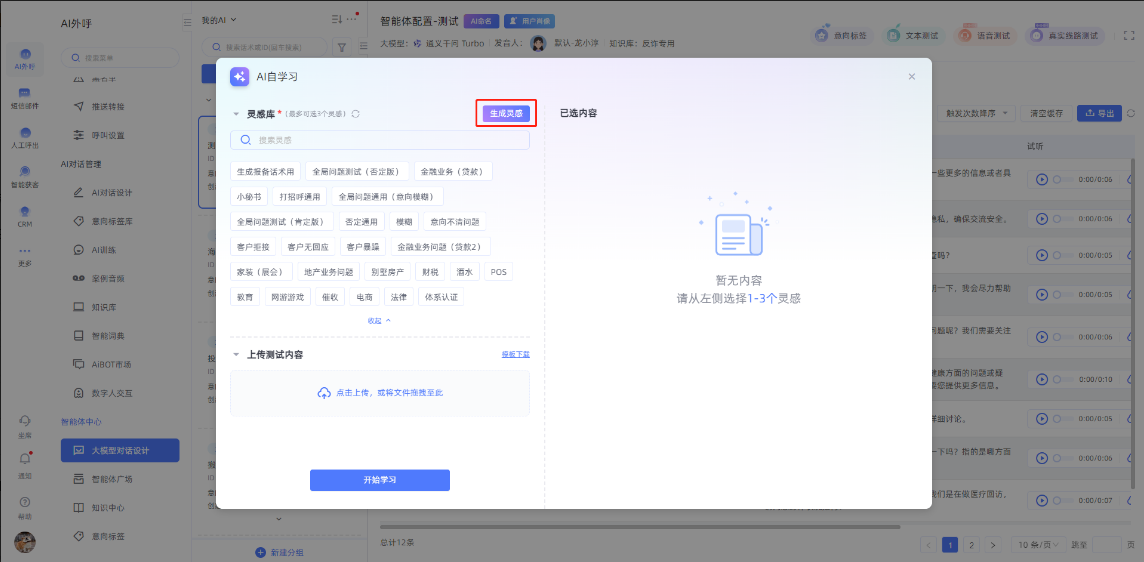1144x562 pixels.
Task: Click the 生成灵感 button
Action: pos(506,114)
